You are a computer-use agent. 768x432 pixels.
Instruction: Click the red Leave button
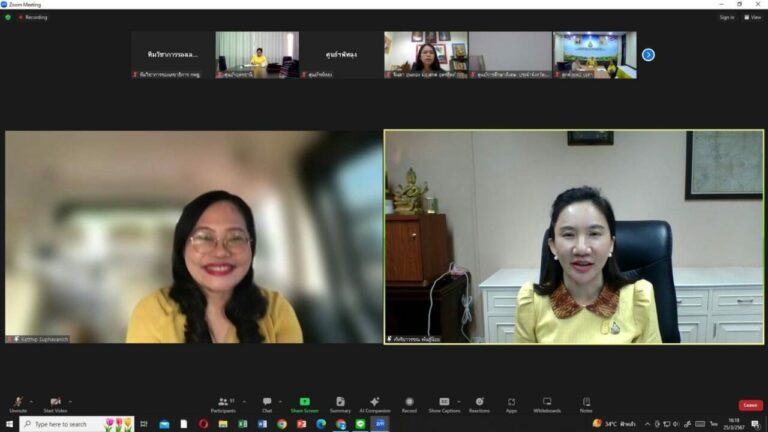click(750, 405)
